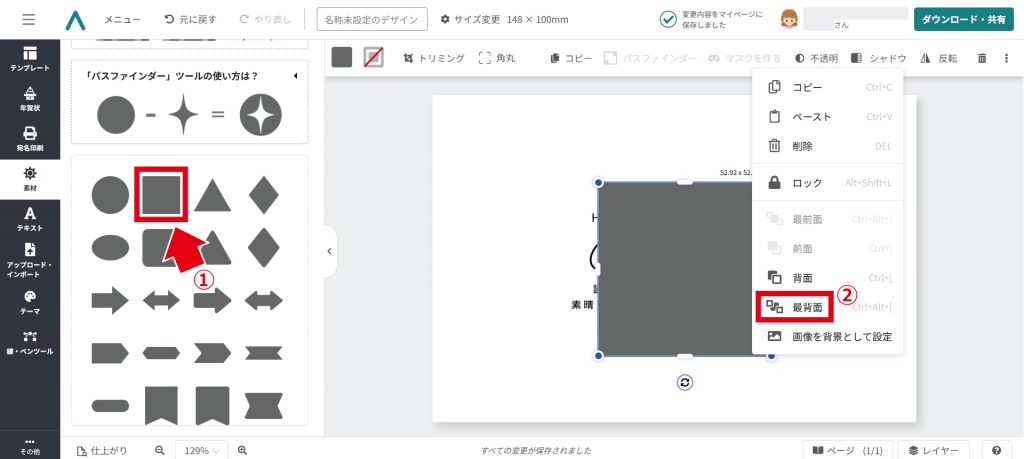This screenshot has width=1024, height=459.
Task: Collapse the パスファインダー help section arrow
Action: point(295,76)
